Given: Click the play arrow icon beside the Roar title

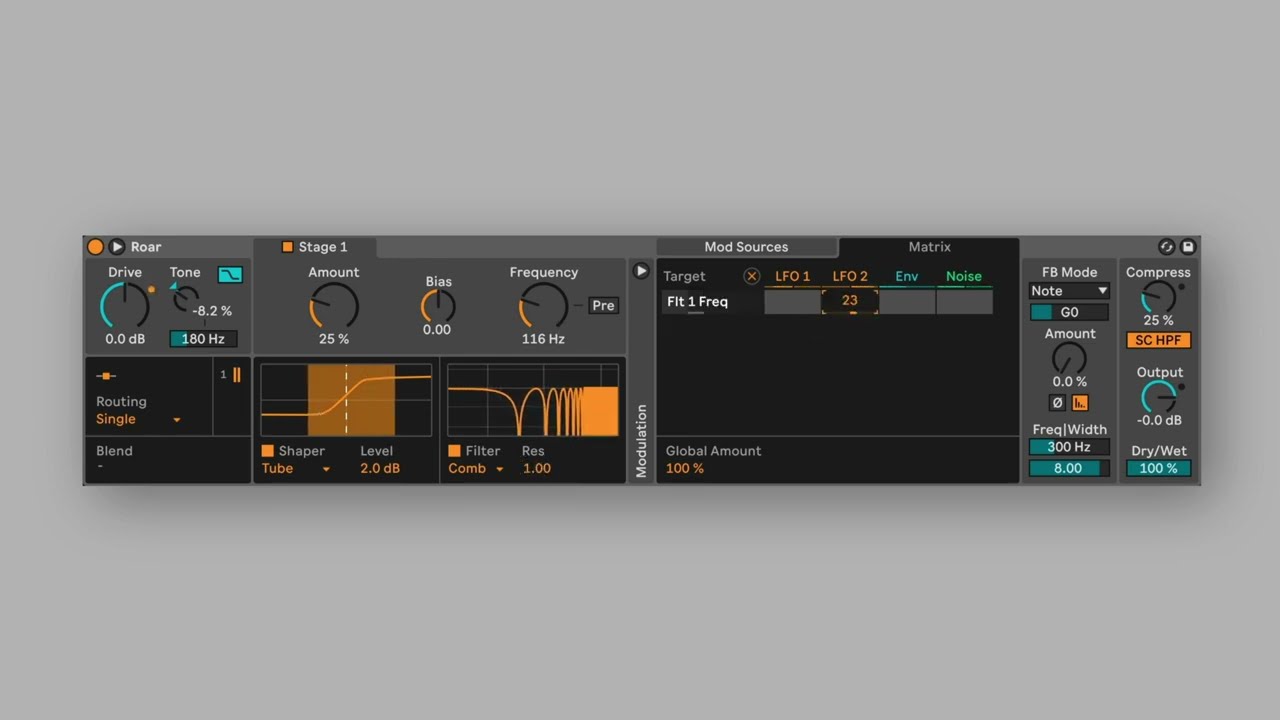Looking at the screenshot, I should 117,247.
